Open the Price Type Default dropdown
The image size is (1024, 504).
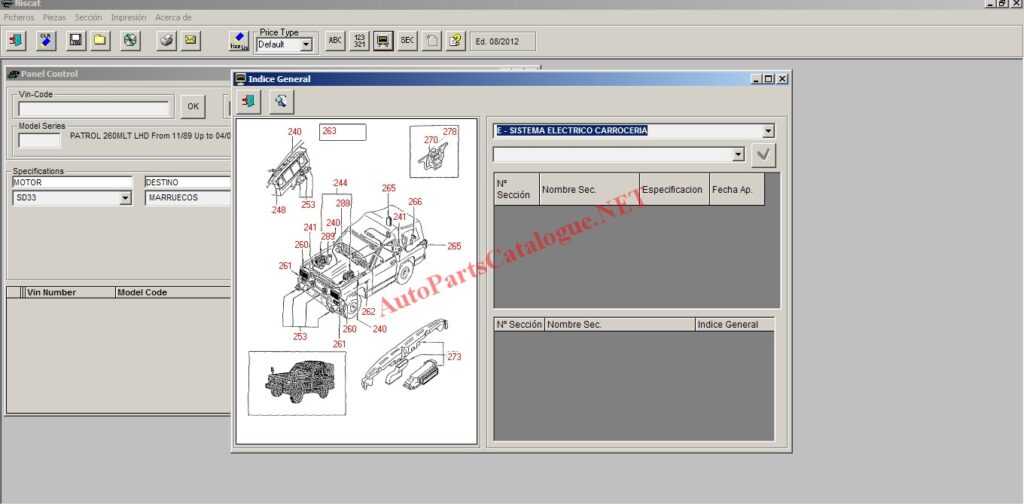(x=306, y=45)
